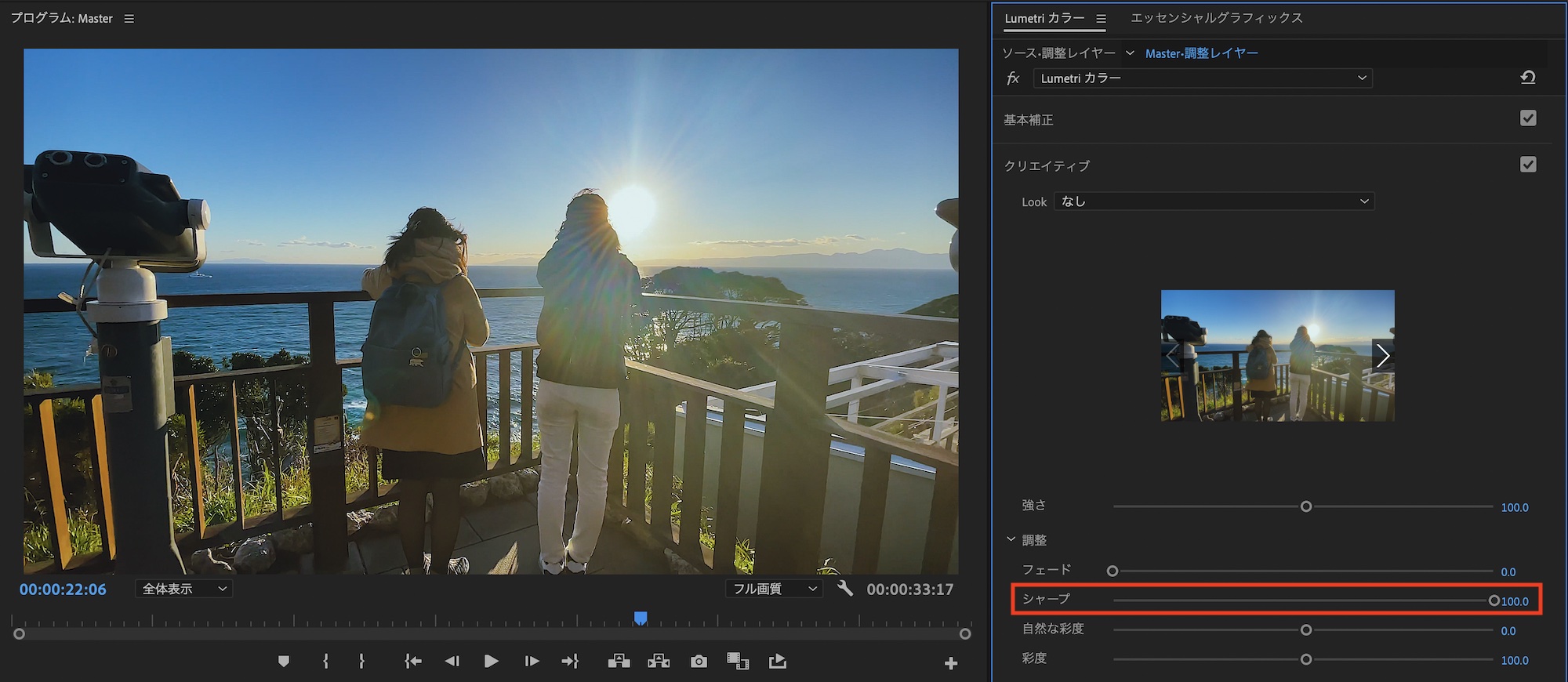This screenshot has width=1568, height=682.
Task: Click the Add Marker button
Action: tap(284, 662)
